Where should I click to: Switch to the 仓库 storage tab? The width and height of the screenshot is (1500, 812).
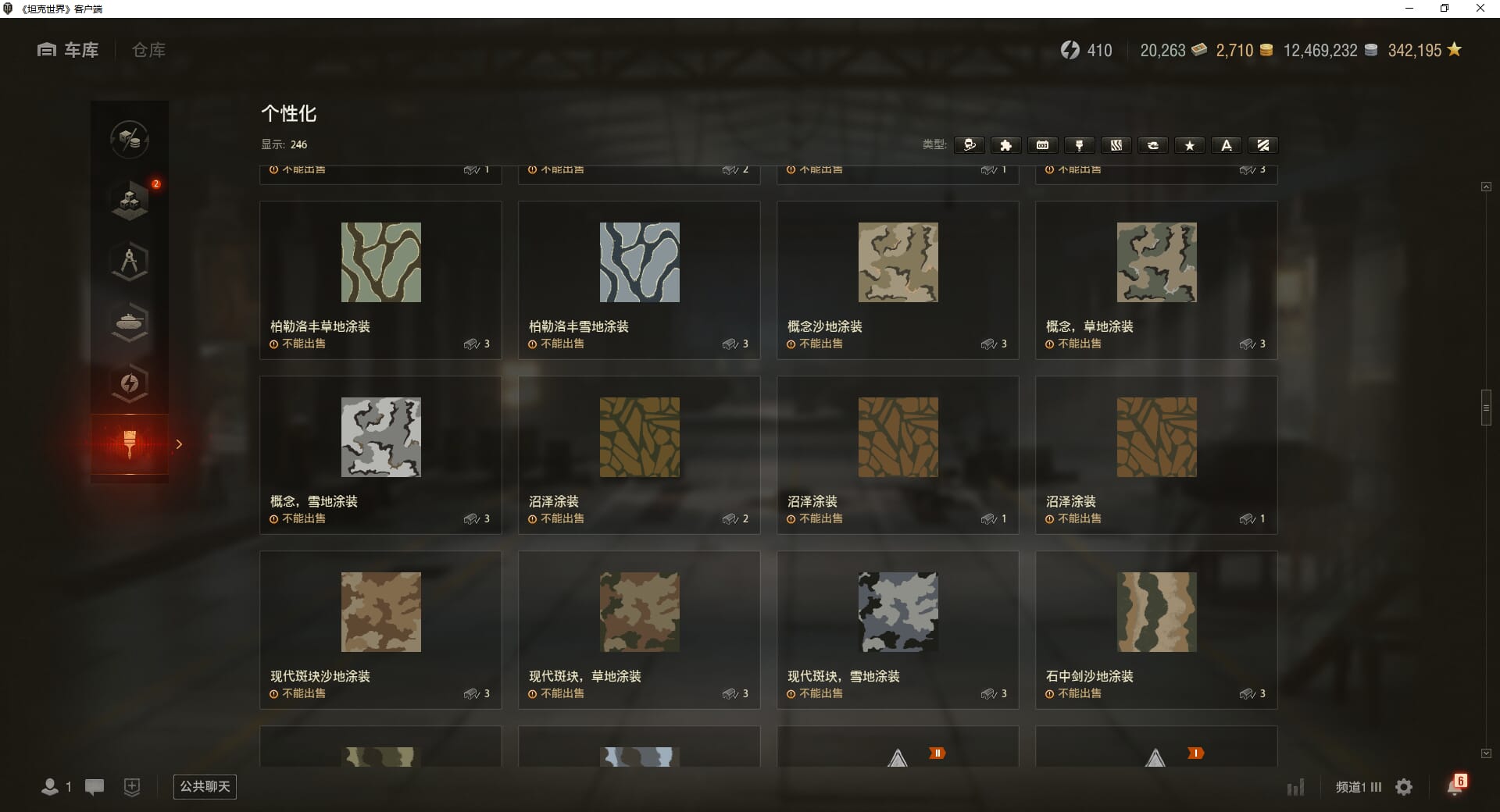tap(148, 50)
